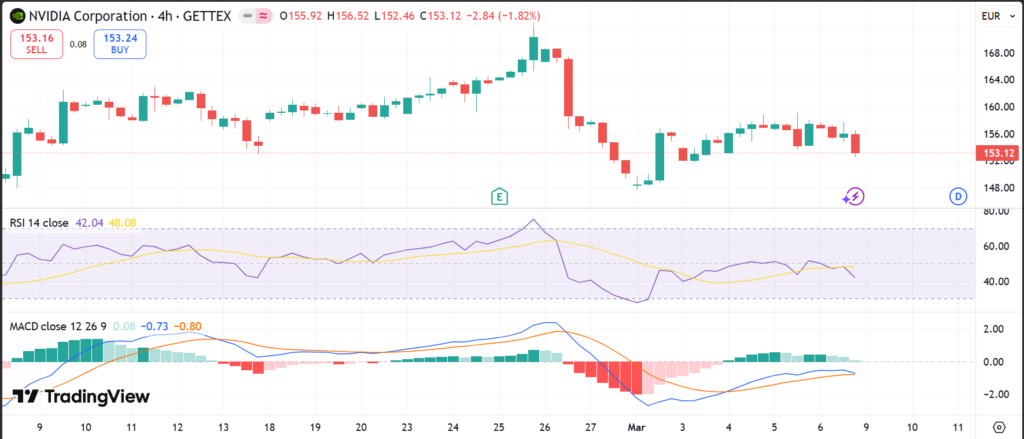1024x439 pixels.
Task: Click the red 153.12 current price label
Action: click(x=999, y=154)
